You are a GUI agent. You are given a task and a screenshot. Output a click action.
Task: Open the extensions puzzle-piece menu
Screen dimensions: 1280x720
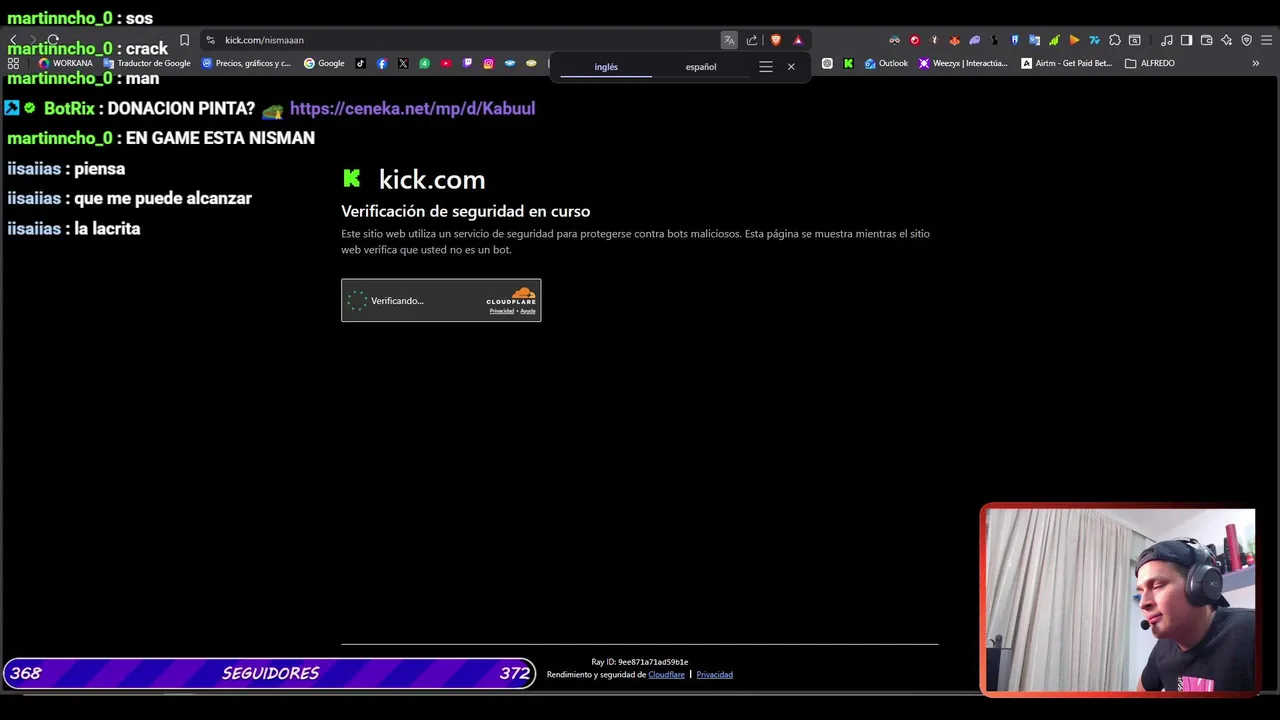(x=1115, y=40)
